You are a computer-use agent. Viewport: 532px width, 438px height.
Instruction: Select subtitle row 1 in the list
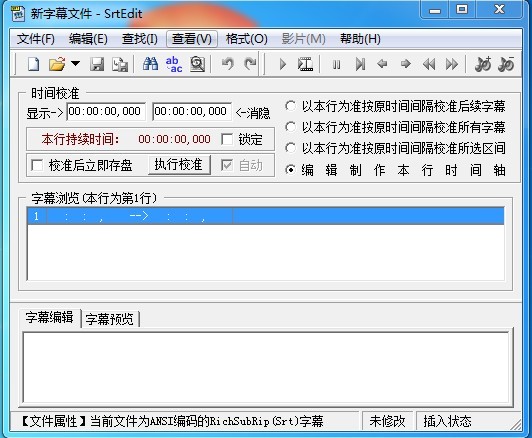coord(265,216)
